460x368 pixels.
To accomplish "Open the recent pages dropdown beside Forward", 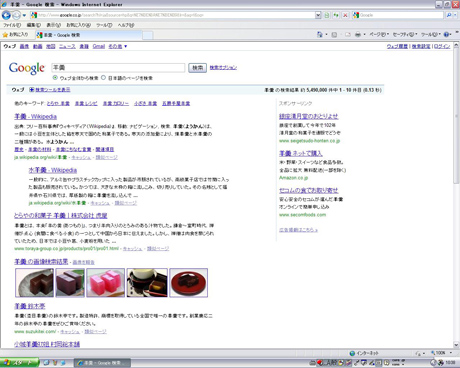I will tap(24, 15).
